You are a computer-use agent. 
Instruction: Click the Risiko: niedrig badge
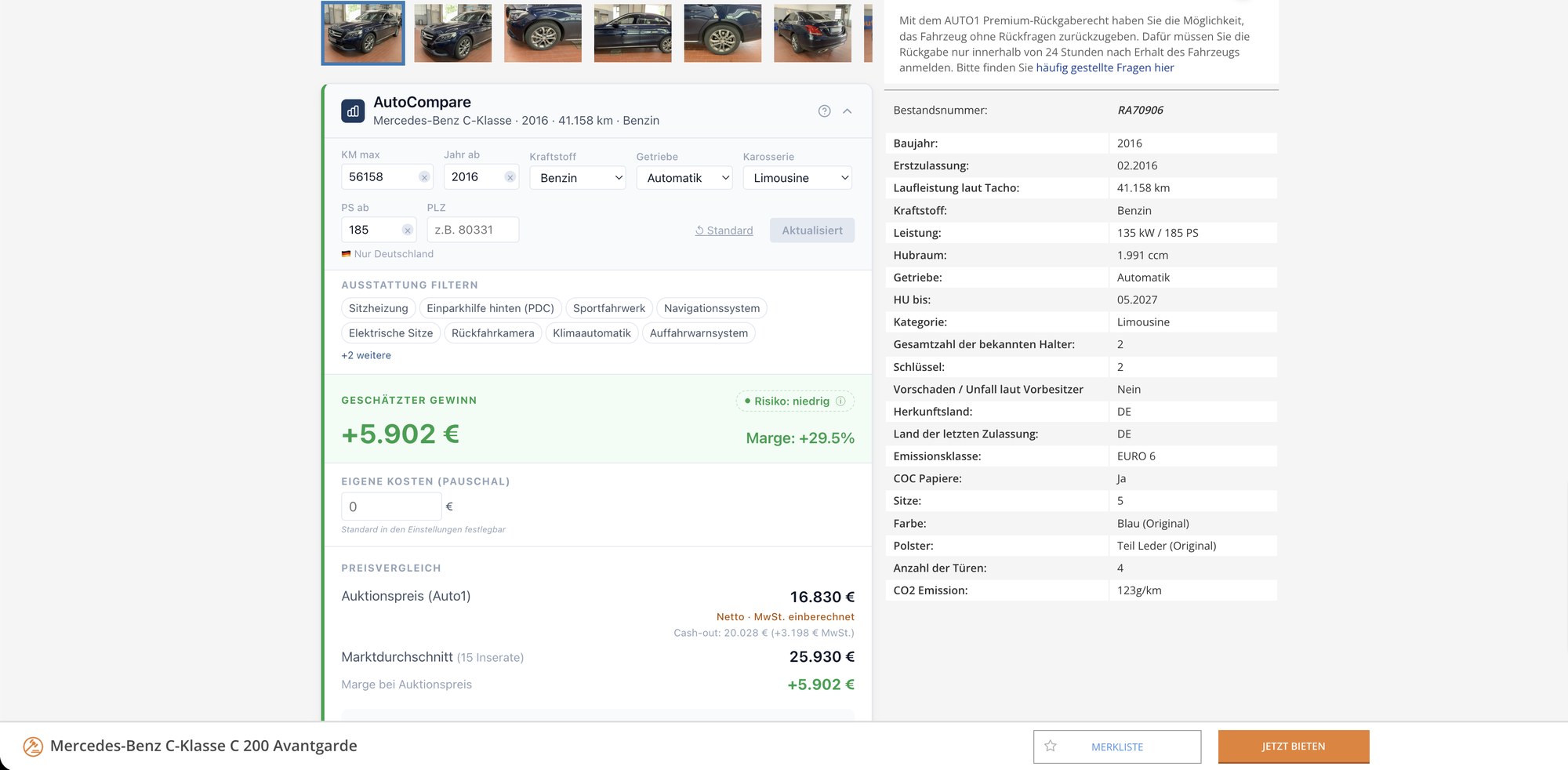tap(795, 401)
